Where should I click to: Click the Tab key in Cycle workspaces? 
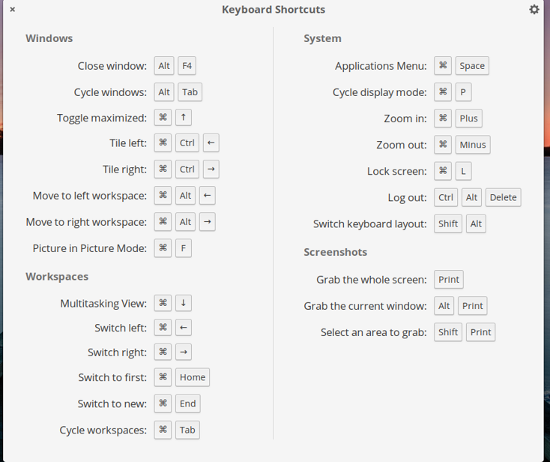[187, 430]
